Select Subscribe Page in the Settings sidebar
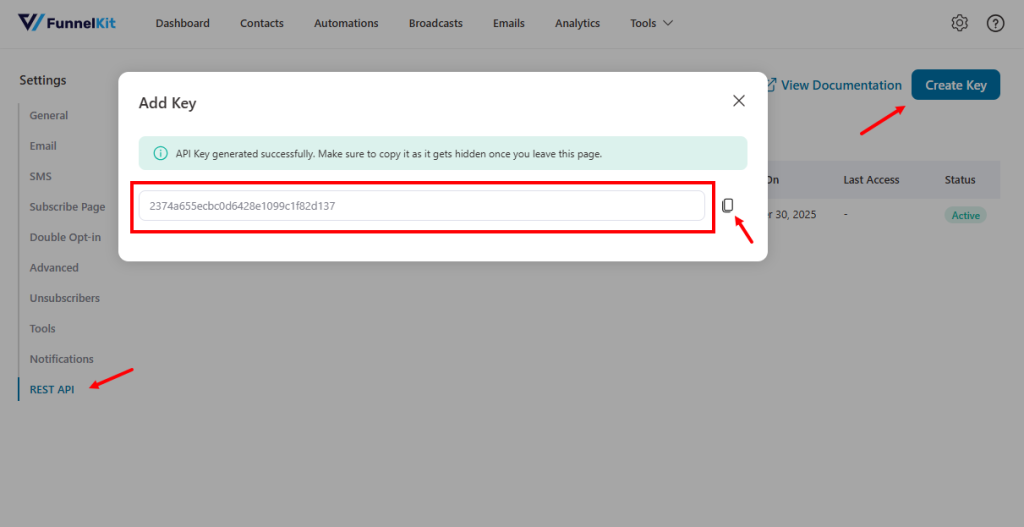Viewport: 1024px width, 527px height. (67, 207)
